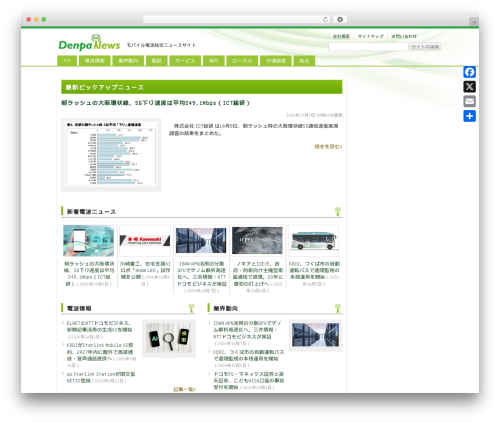Open the AI magnifying glass thumbnail
Viewport: 500px width, 423px height.
tap(169, 339)
